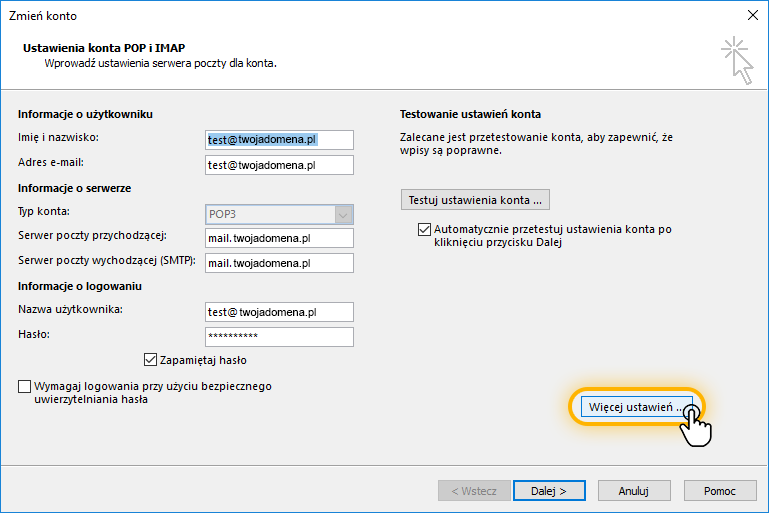This screenshot has height=513, width=769.
Task: Click the Nazwa użytkownika input field
Action: (x=279, y=312)
